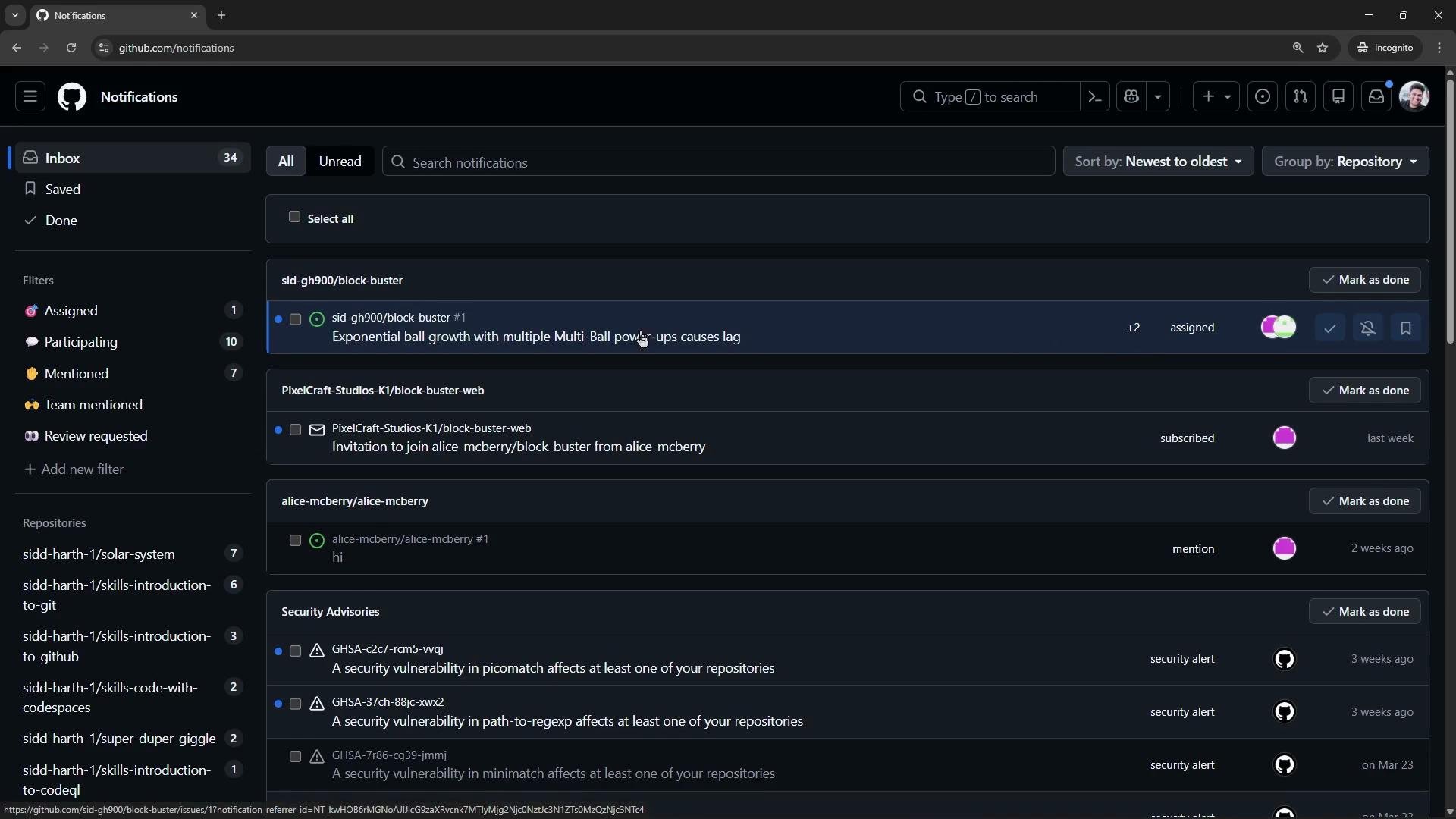Open the Inbox in sidebar
Viewport: 1456px width, 819px height.
pyautogui.click(x=133, y=158)
